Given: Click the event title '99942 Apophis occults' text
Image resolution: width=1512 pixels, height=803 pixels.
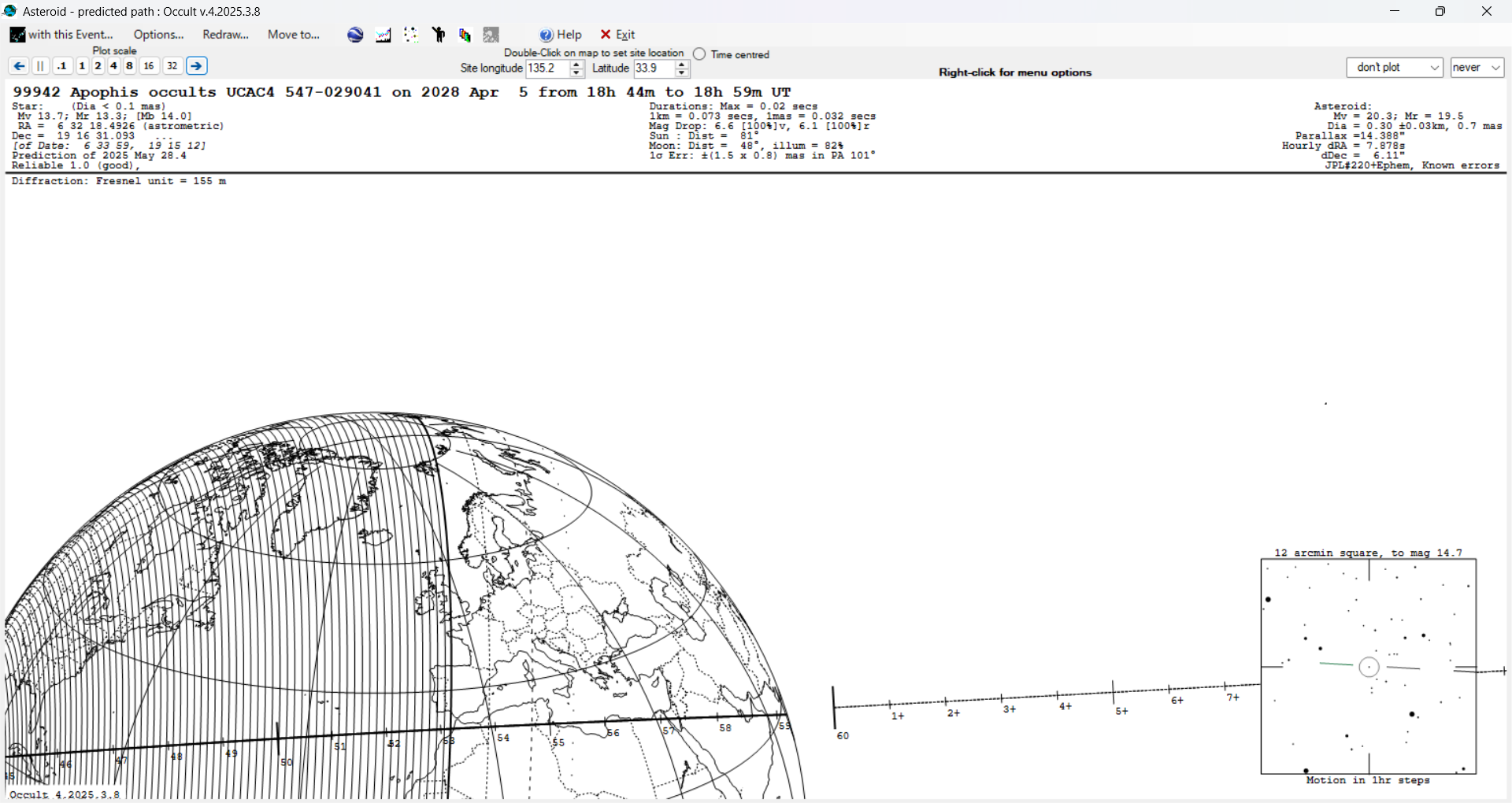Looking at the screenshot, I should 114,92.
